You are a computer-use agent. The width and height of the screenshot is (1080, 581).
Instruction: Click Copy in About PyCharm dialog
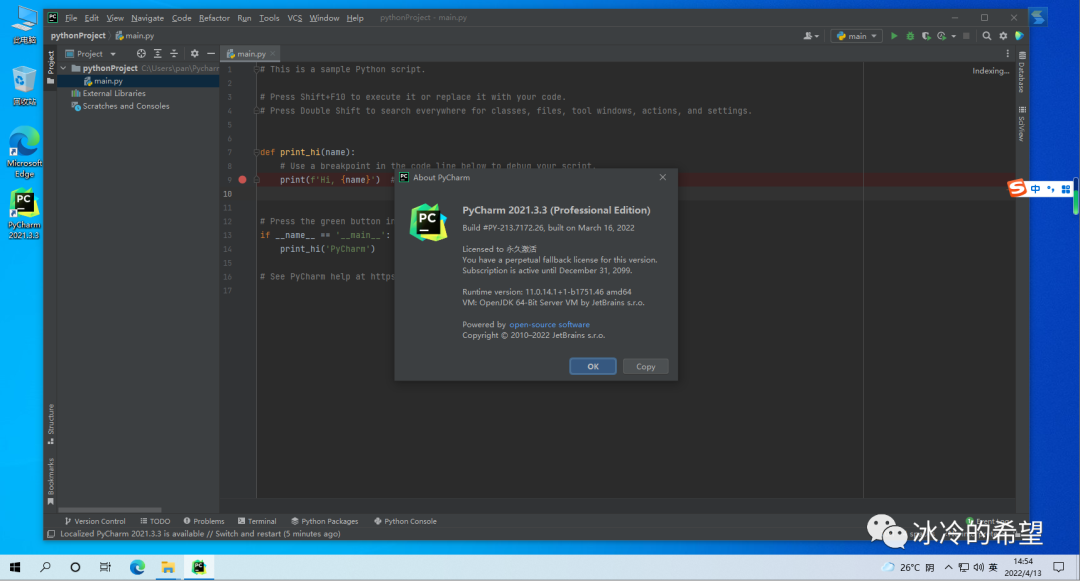pyautogui.click(x=645, y=366)
